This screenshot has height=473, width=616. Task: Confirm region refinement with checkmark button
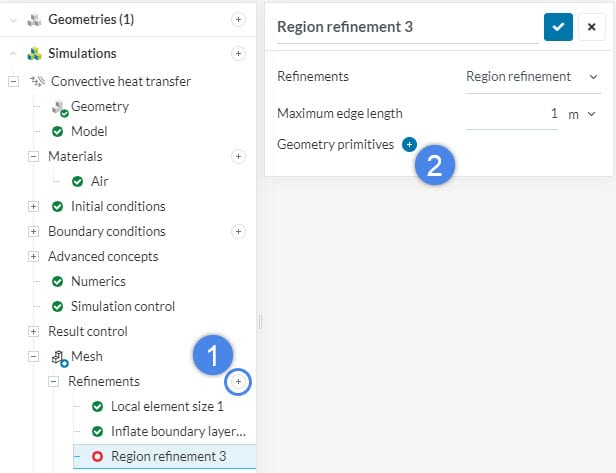point(558,27)
